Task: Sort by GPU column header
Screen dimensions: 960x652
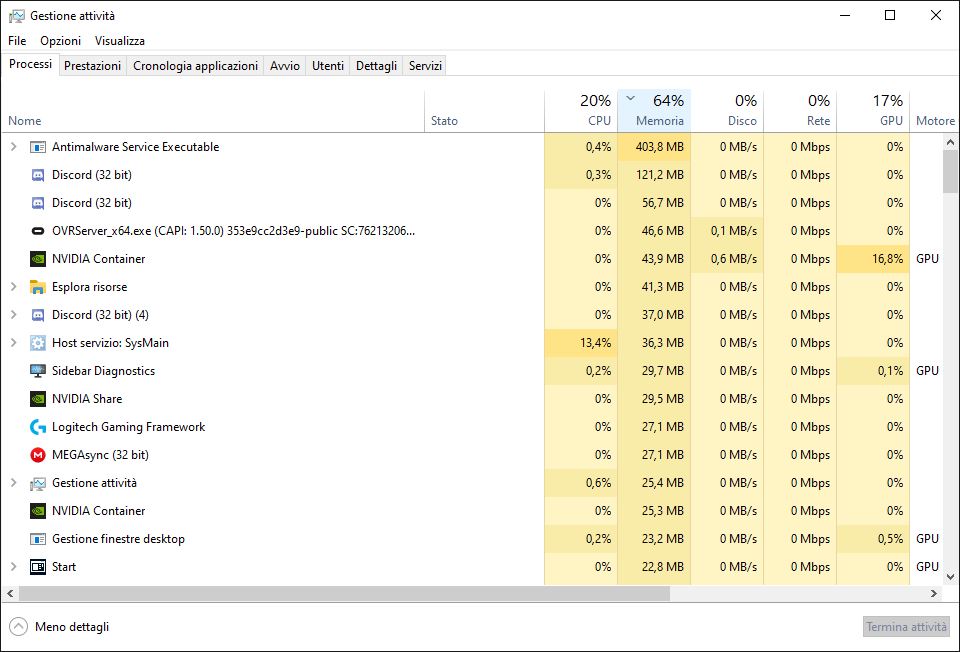Action: pyautogui.click(x=873, y=111)
